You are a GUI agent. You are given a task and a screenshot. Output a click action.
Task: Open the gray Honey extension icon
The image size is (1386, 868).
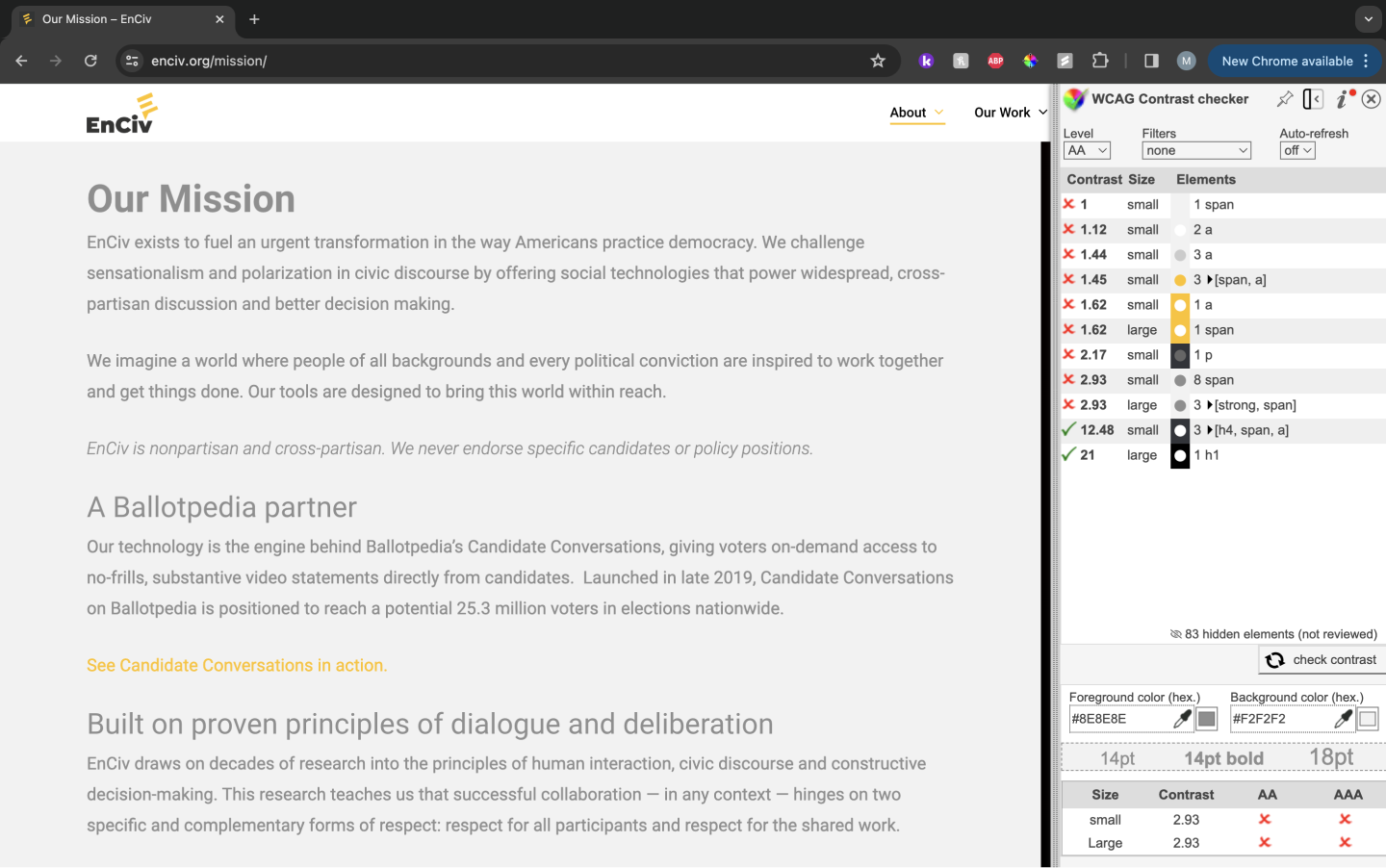[x=961, y=61]
